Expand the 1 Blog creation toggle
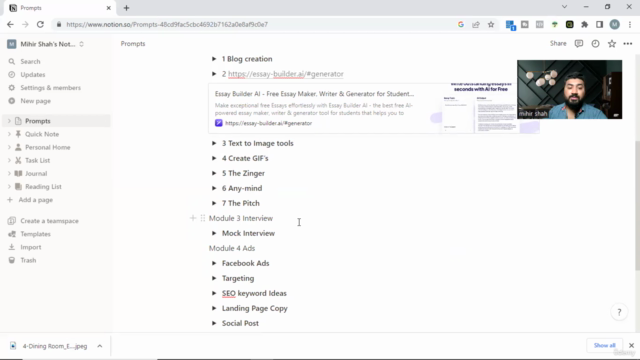The width and height of the screenshot is (640, 360). tap(214, 59)
